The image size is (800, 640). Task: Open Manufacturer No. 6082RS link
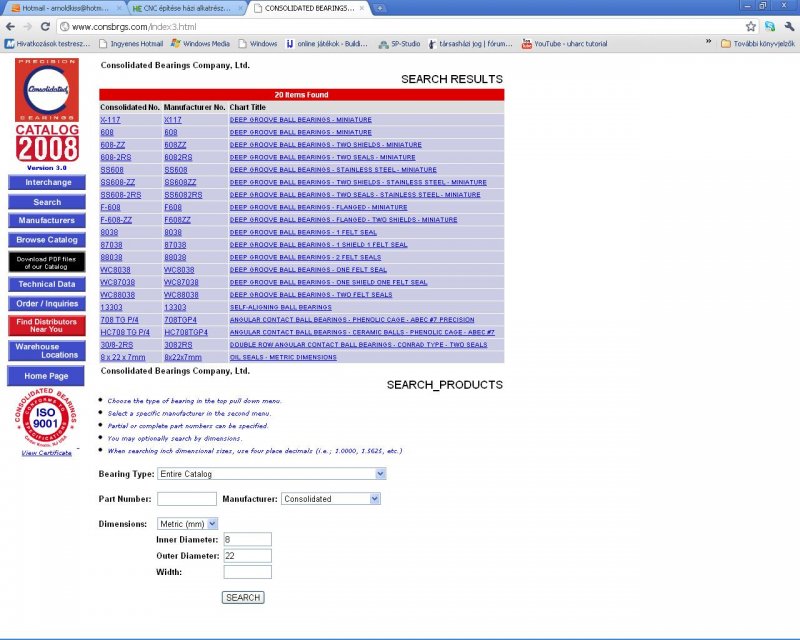pos(178,157)
